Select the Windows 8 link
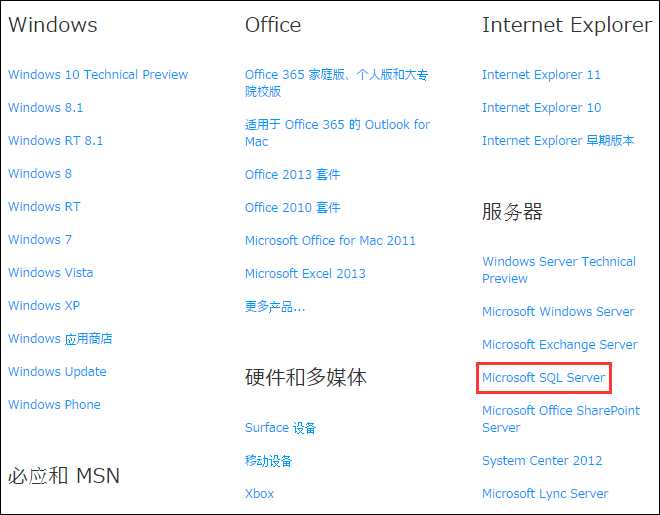 coord(40,173)
